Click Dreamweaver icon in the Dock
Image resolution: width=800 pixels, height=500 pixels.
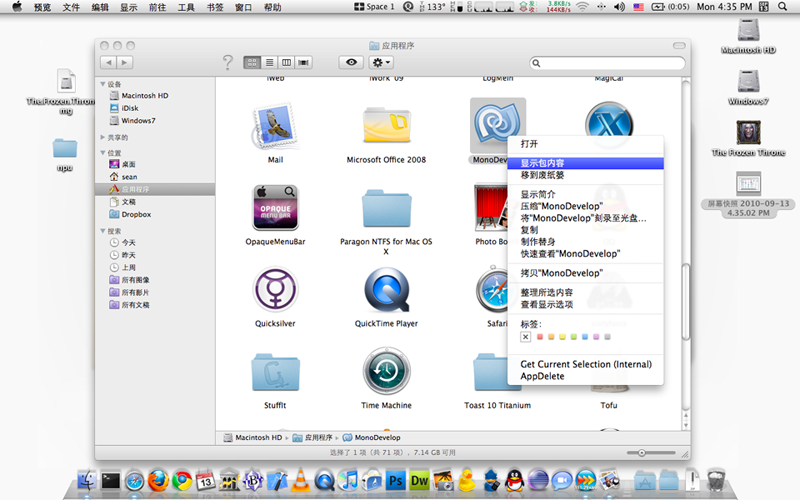[419, 481]
